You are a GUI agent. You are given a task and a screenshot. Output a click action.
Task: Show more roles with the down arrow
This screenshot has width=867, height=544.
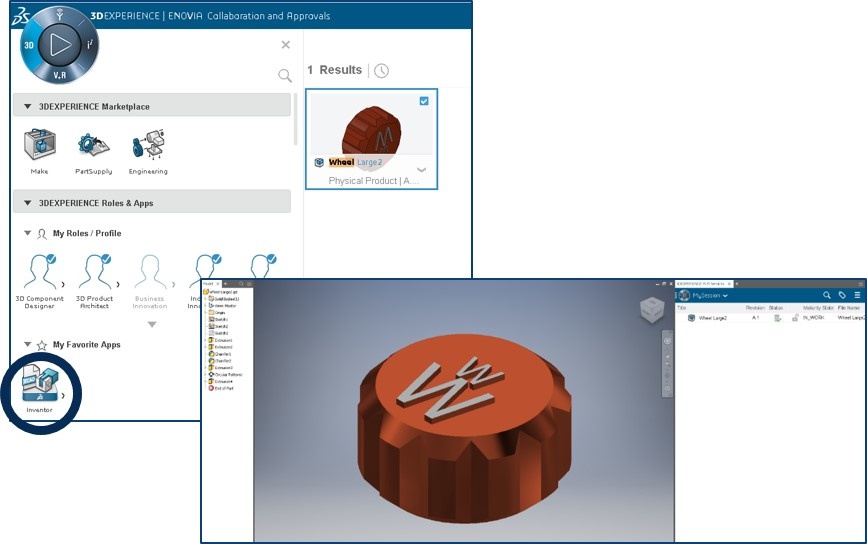[152, 325]
